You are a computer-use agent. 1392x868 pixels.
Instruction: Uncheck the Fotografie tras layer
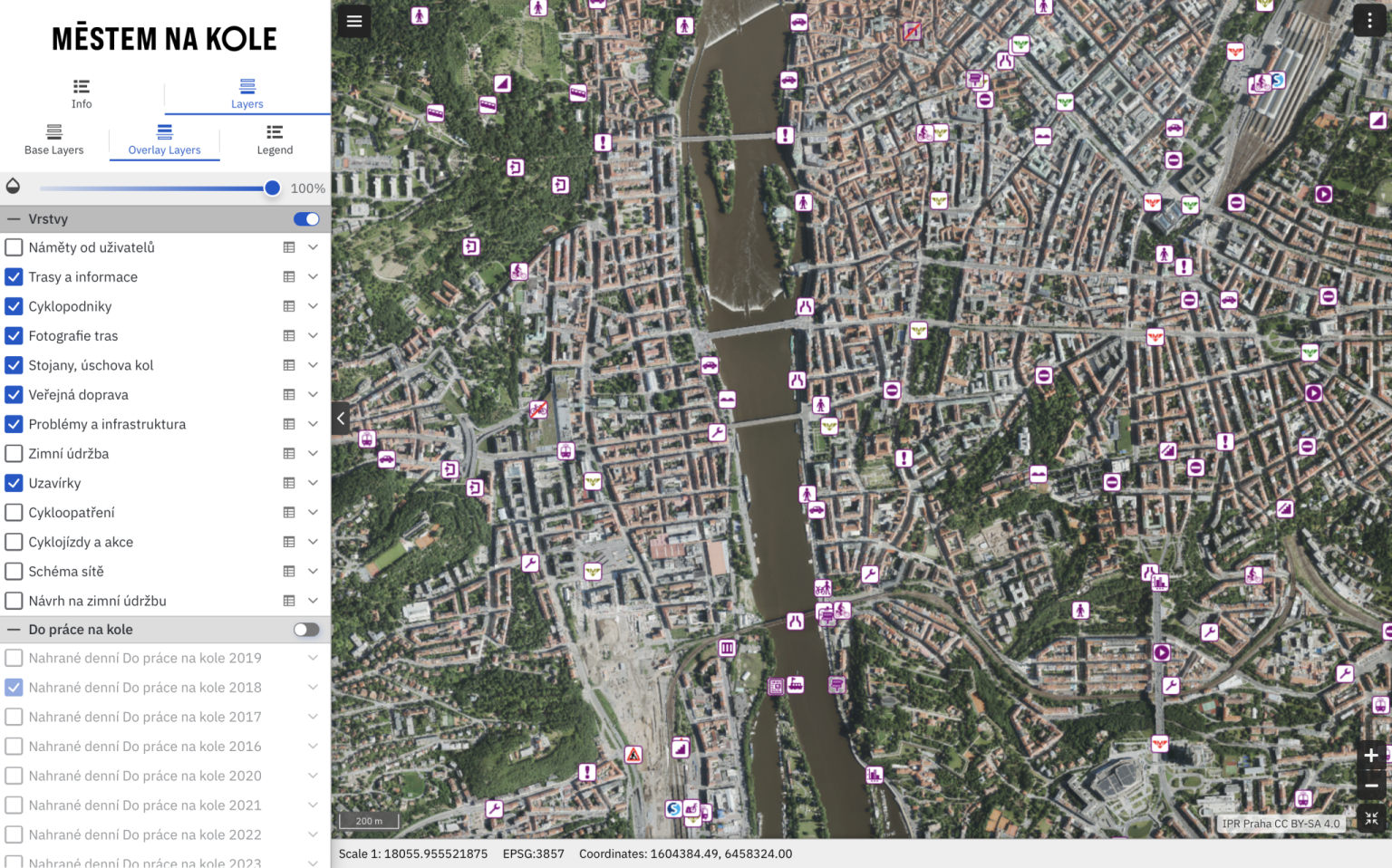14,336
